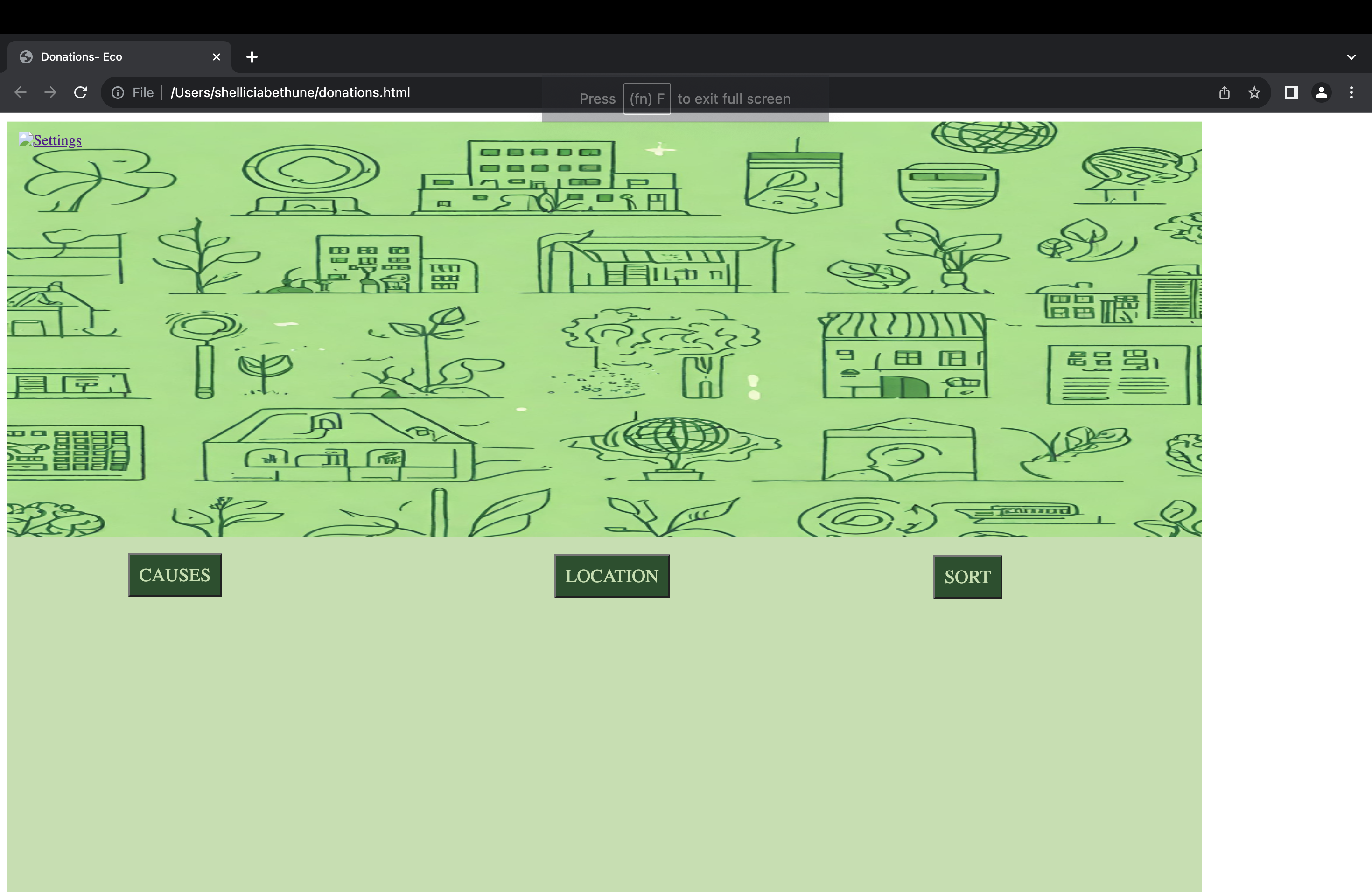Reload the donations page
Viewport: 1372px width, 892px height.
[x=81, y=92]
